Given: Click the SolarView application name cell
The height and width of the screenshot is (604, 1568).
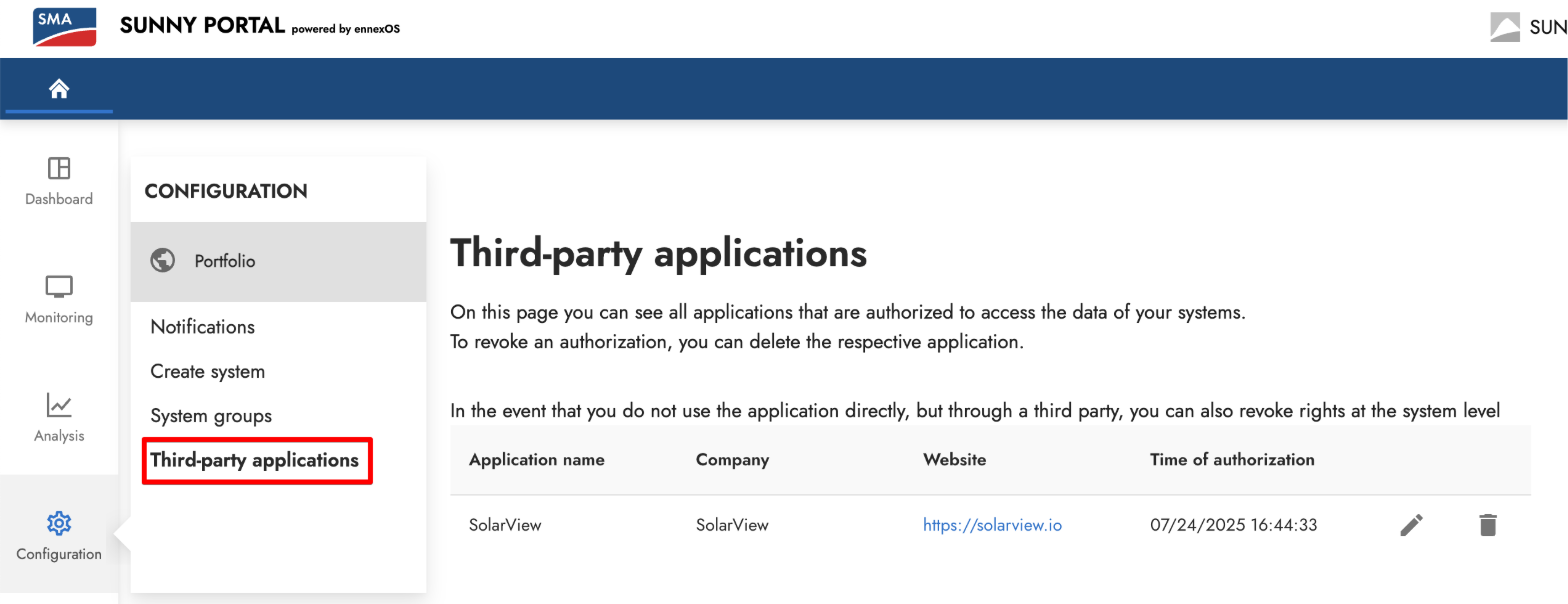Looking at the screenshot, I should point(505,524).
